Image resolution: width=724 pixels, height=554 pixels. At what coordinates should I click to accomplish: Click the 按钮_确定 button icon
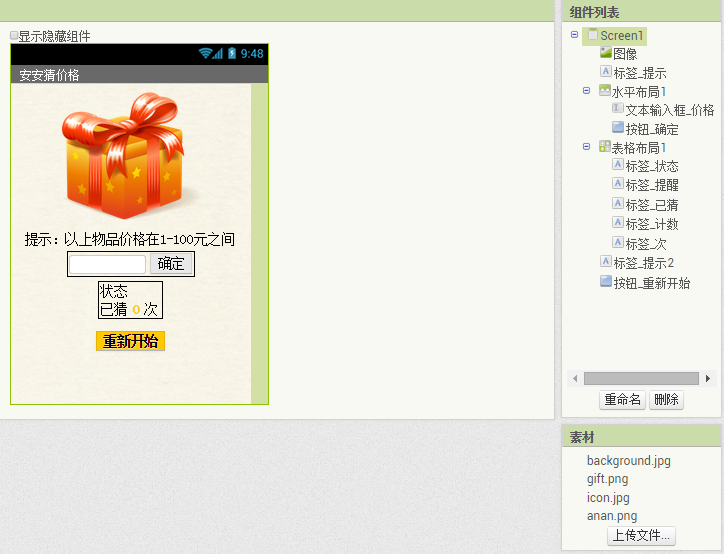tap(618, 127)
